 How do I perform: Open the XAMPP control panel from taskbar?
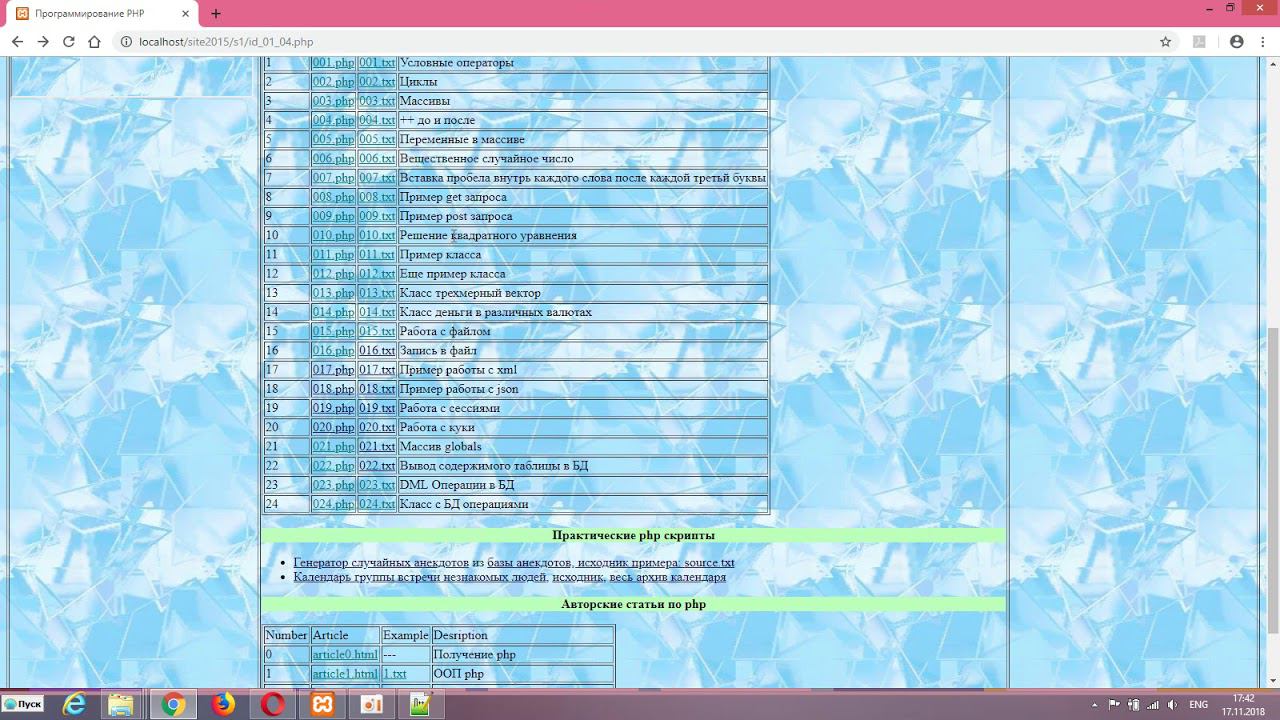322,705
